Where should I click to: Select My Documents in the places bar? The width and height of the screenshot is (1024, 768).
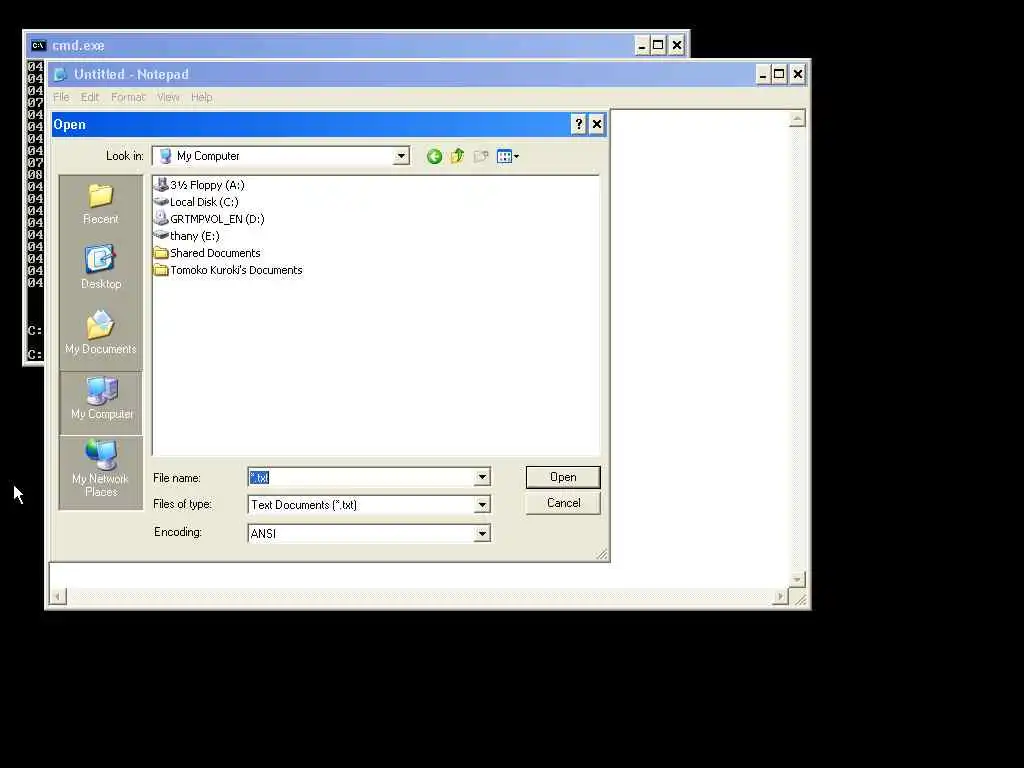tap(101, 332)
